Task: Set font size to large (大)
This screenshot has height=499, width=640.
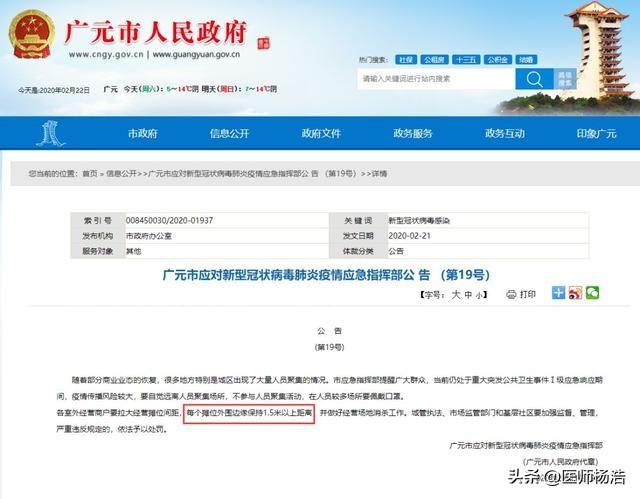Action: click(456, 296)
